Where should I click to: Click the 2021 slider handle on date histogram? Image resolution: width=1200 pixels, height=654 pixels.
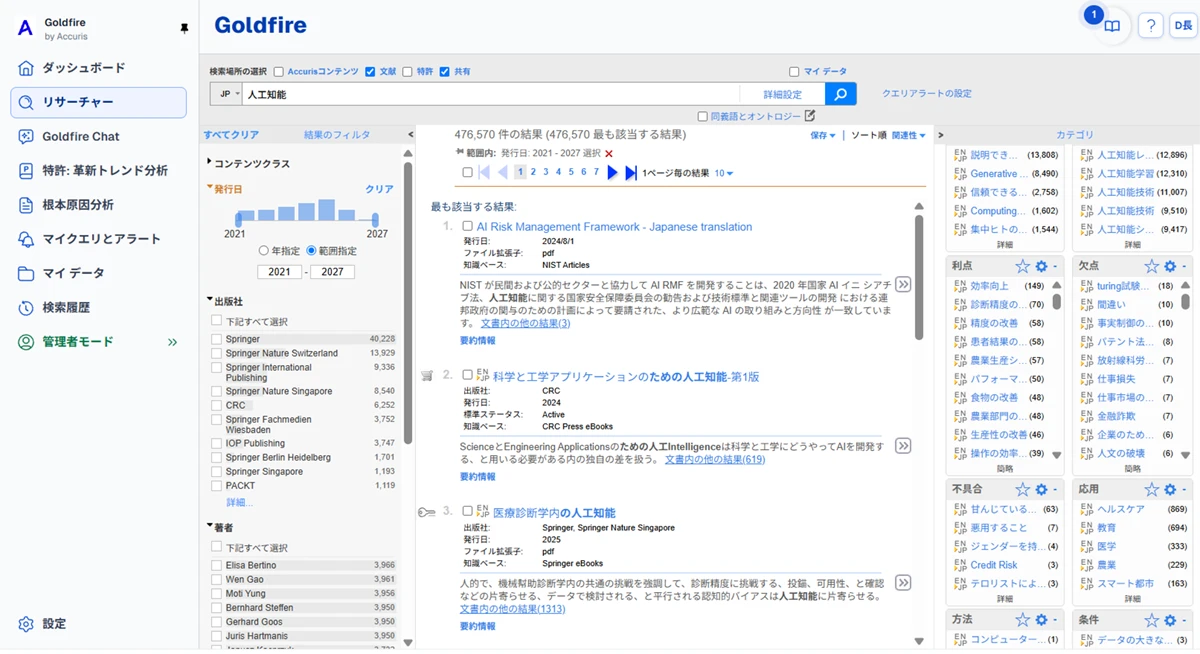(x=238, y=219)
